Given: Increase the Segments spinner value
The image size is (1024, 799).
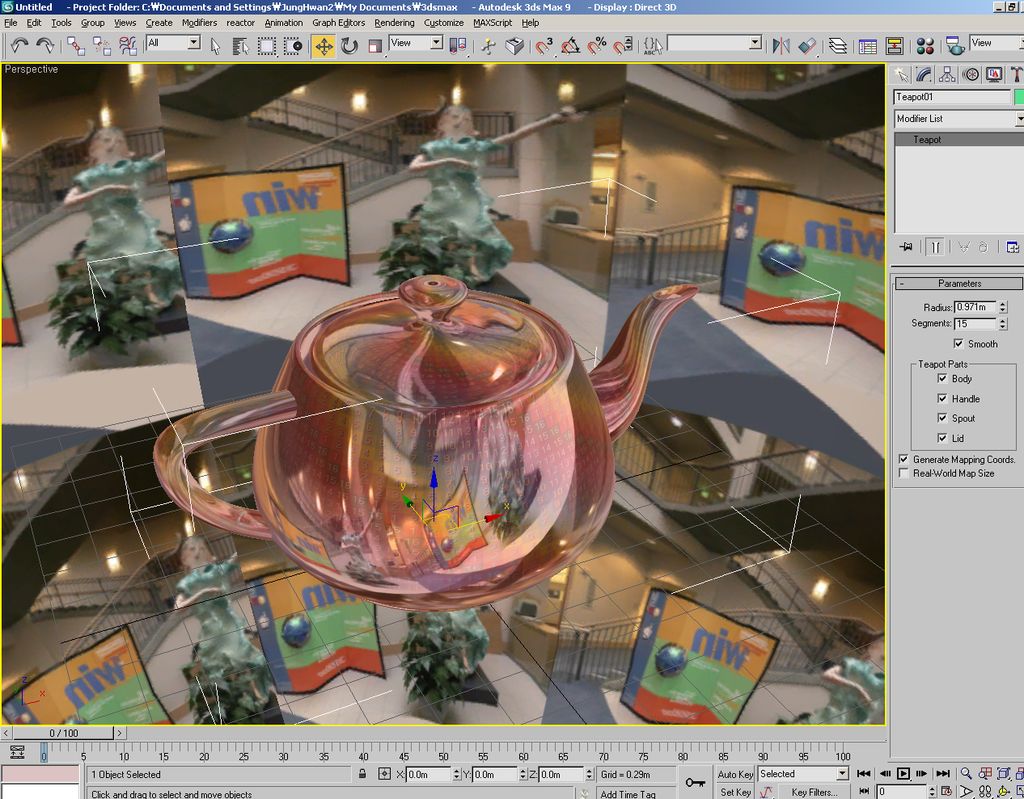Looking at the screenshot, I should click(1003, 320).
